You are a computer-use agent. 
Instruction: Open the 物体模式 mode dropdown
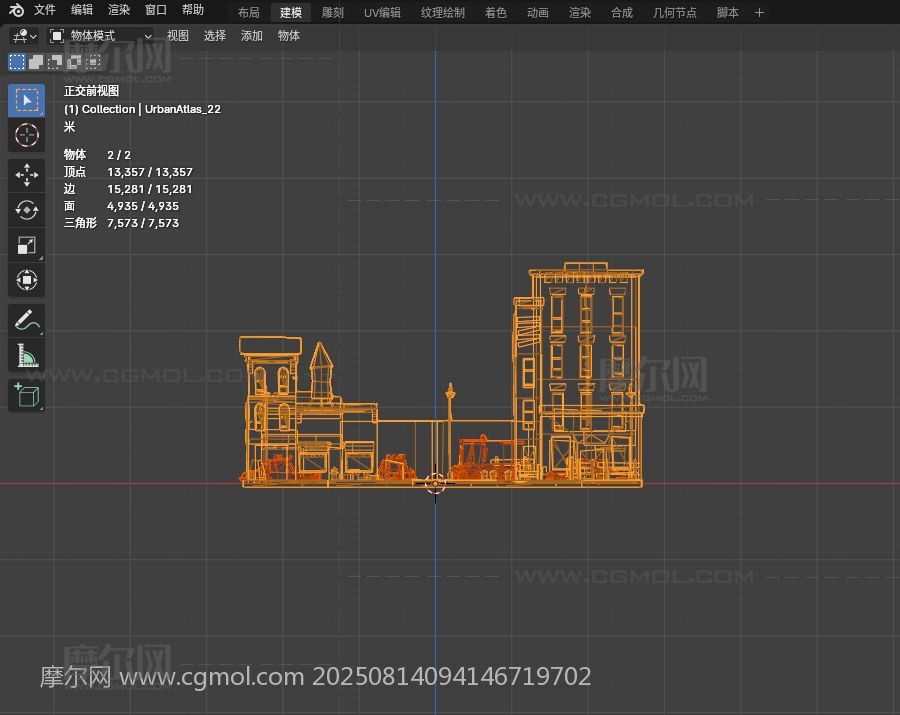coord(101,36)
